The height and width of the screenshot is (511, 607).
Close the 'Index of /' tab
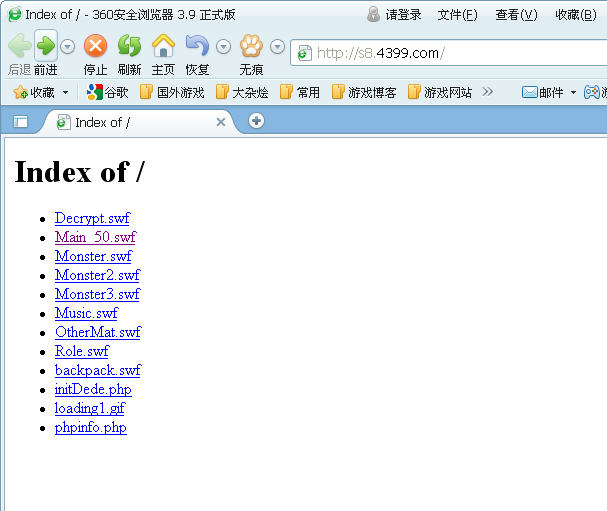pyautogui.click(x=221, y=122)
